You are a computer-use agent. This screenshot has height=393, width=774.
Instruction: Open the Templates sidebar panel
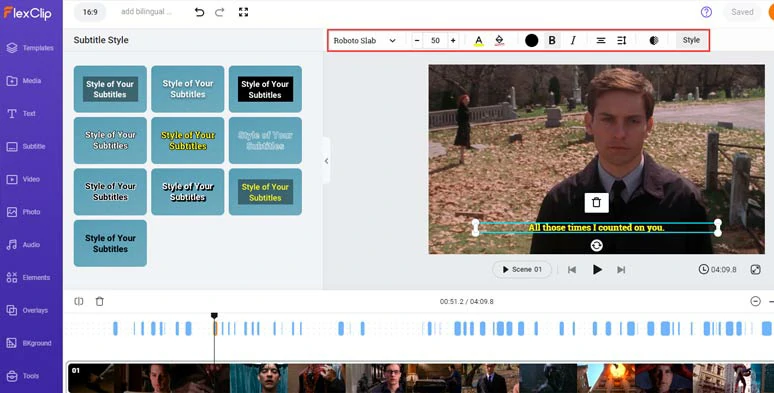[x=31, y=48]
